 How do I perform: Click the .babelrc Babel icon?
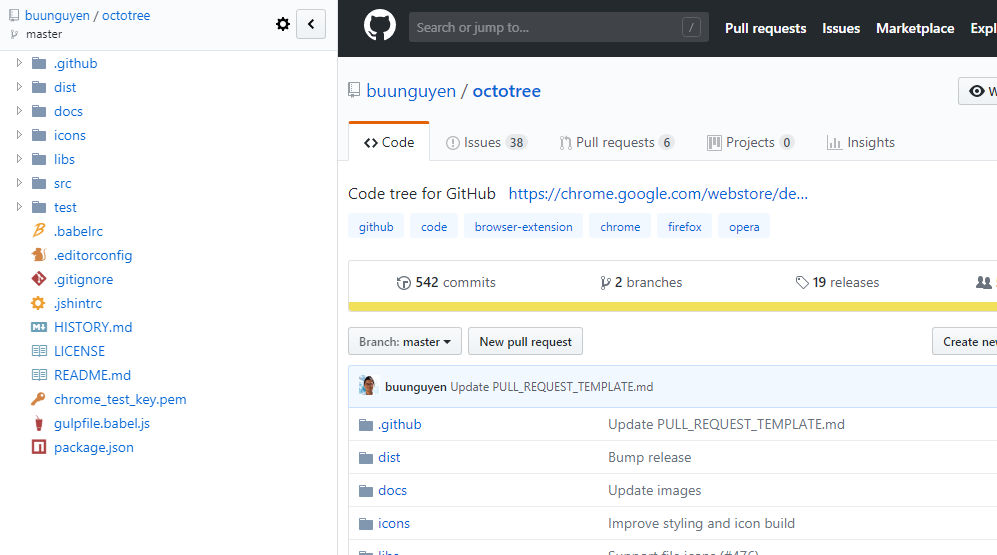tap(39, 231)
